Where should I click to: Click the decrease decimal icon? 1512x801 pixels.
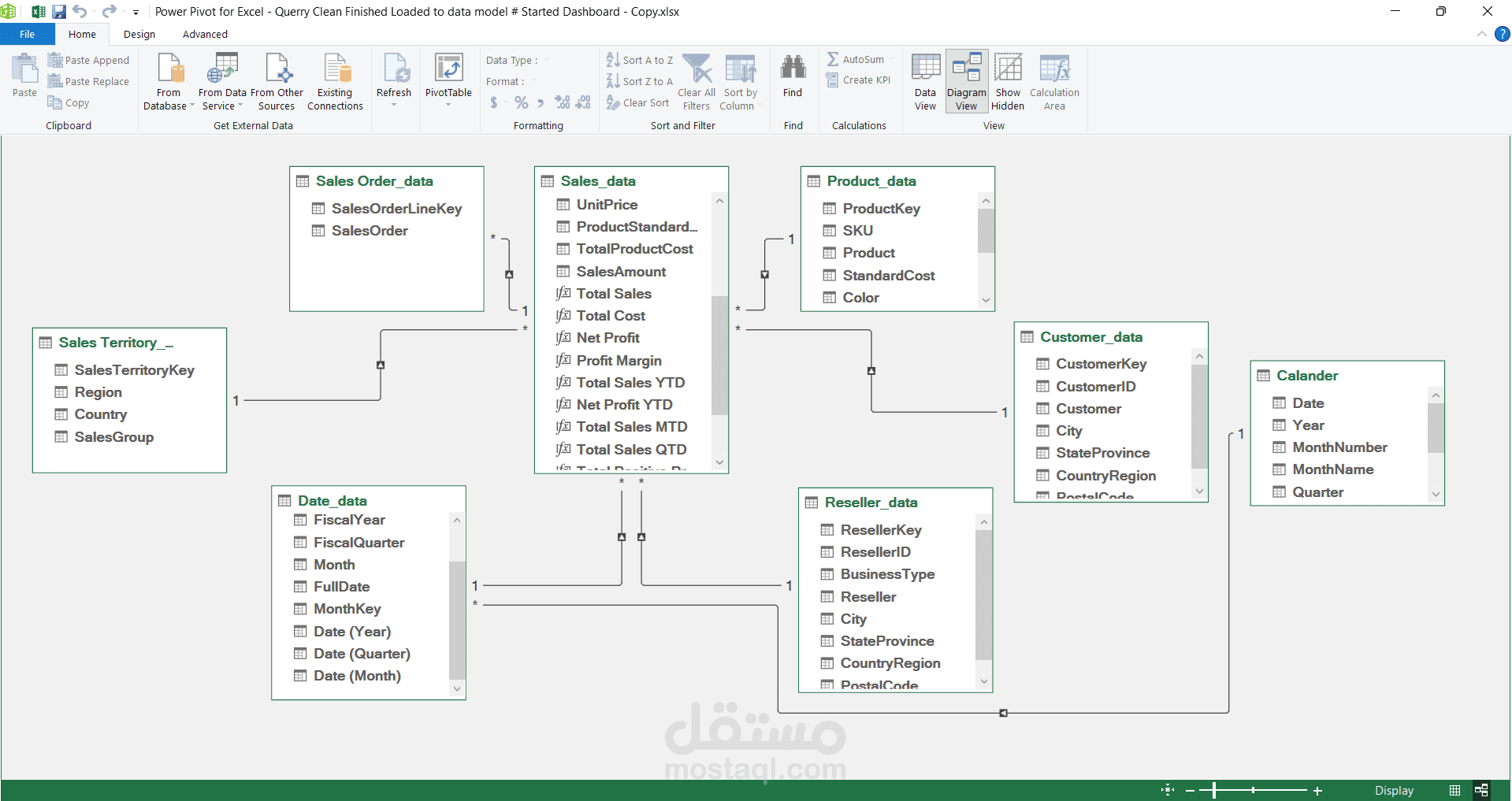583,102
